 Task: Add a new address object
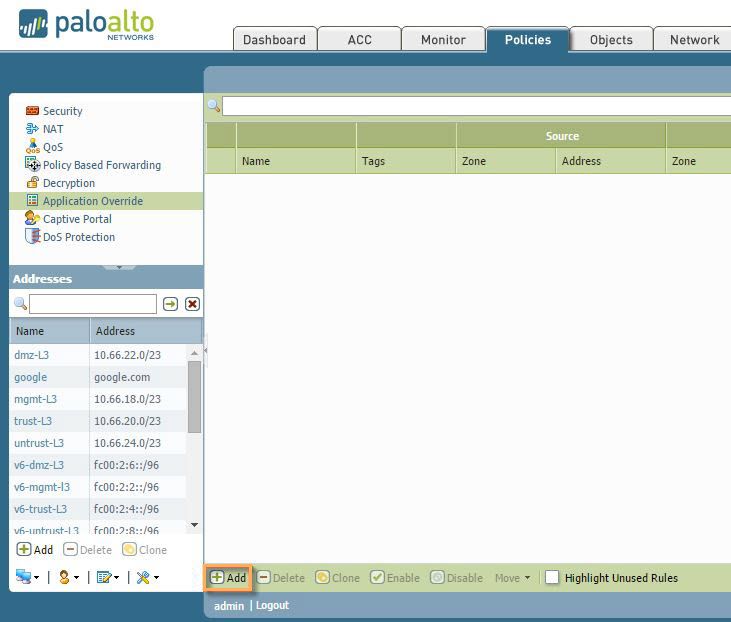[35, 550]
